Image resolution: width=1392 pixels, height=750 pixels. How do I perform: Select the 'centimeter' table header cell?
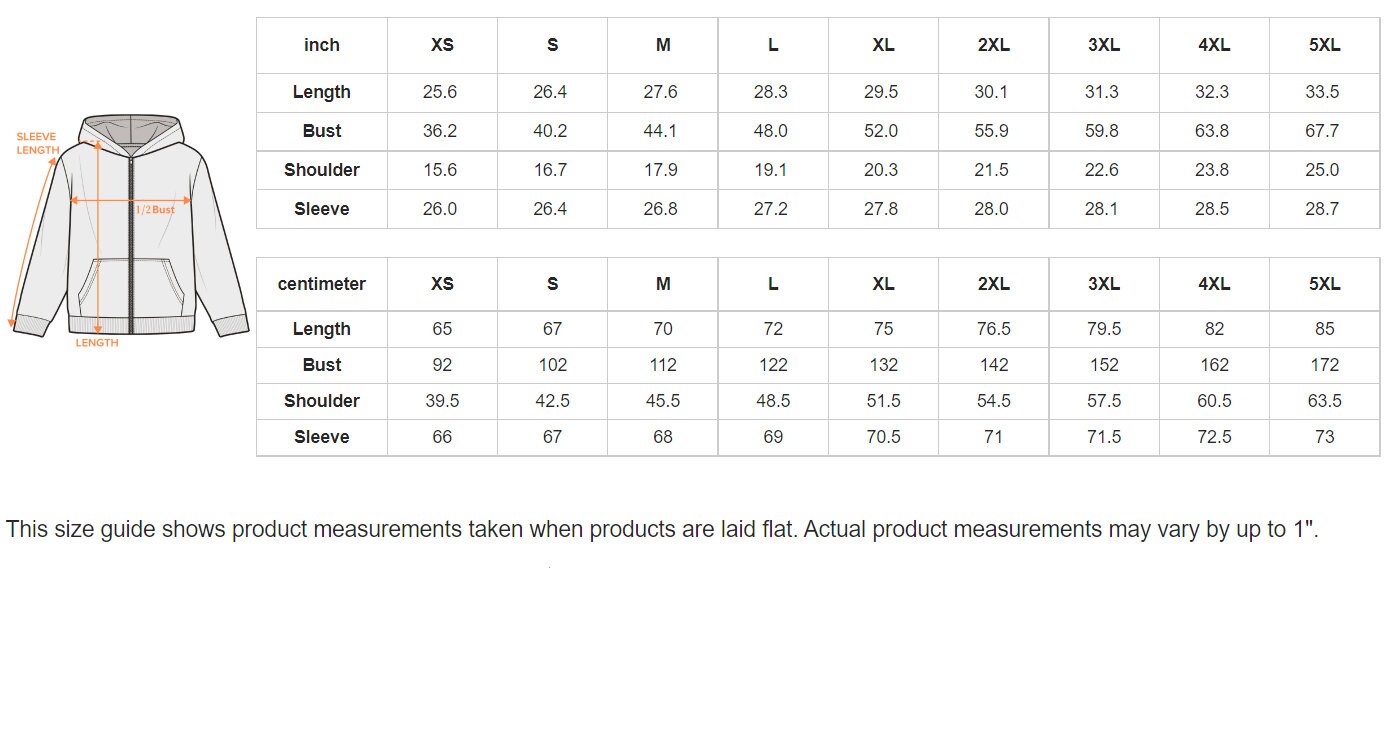pos(322,284)
